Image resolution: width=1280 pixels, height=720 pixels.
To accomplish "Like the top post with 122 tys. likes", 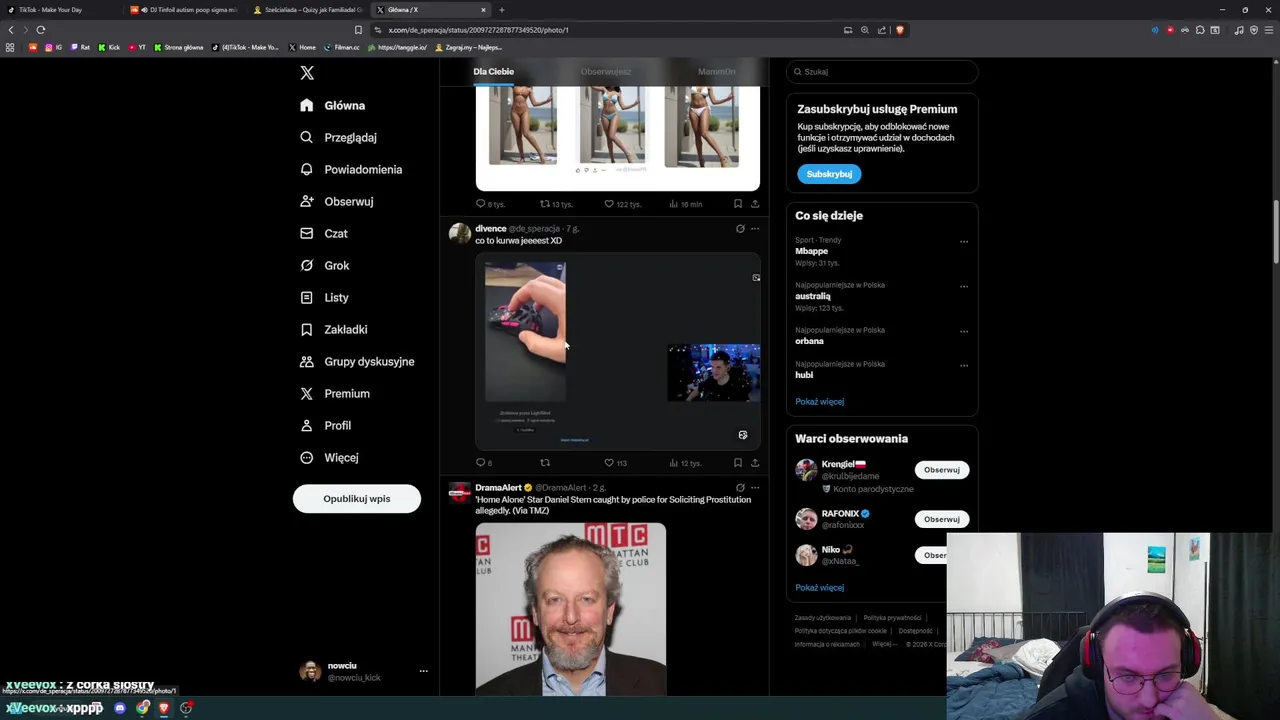I will coord(609,204).
